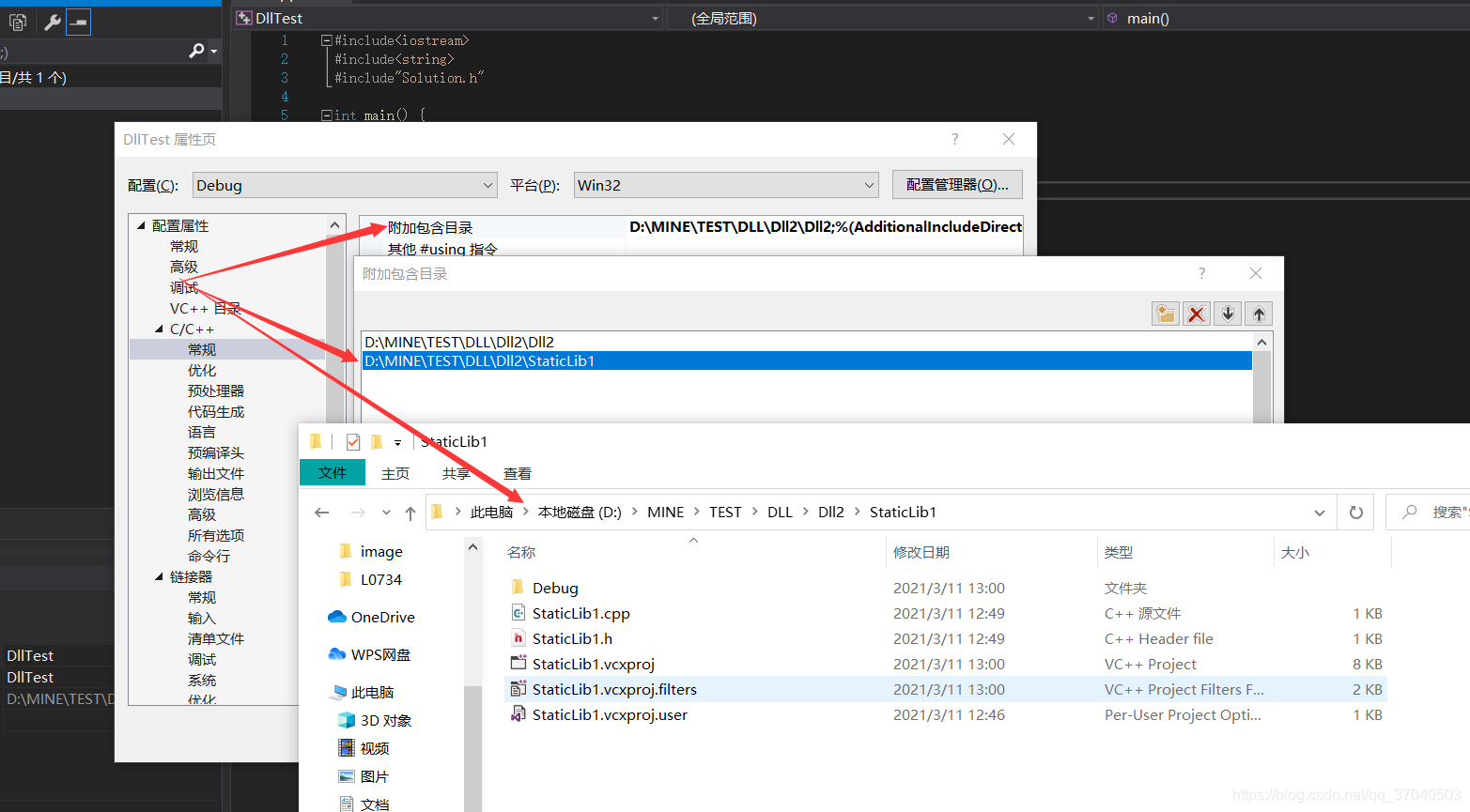Click the copy files icon left of wrench
The image size is (1470, 812).
[18, 22]
